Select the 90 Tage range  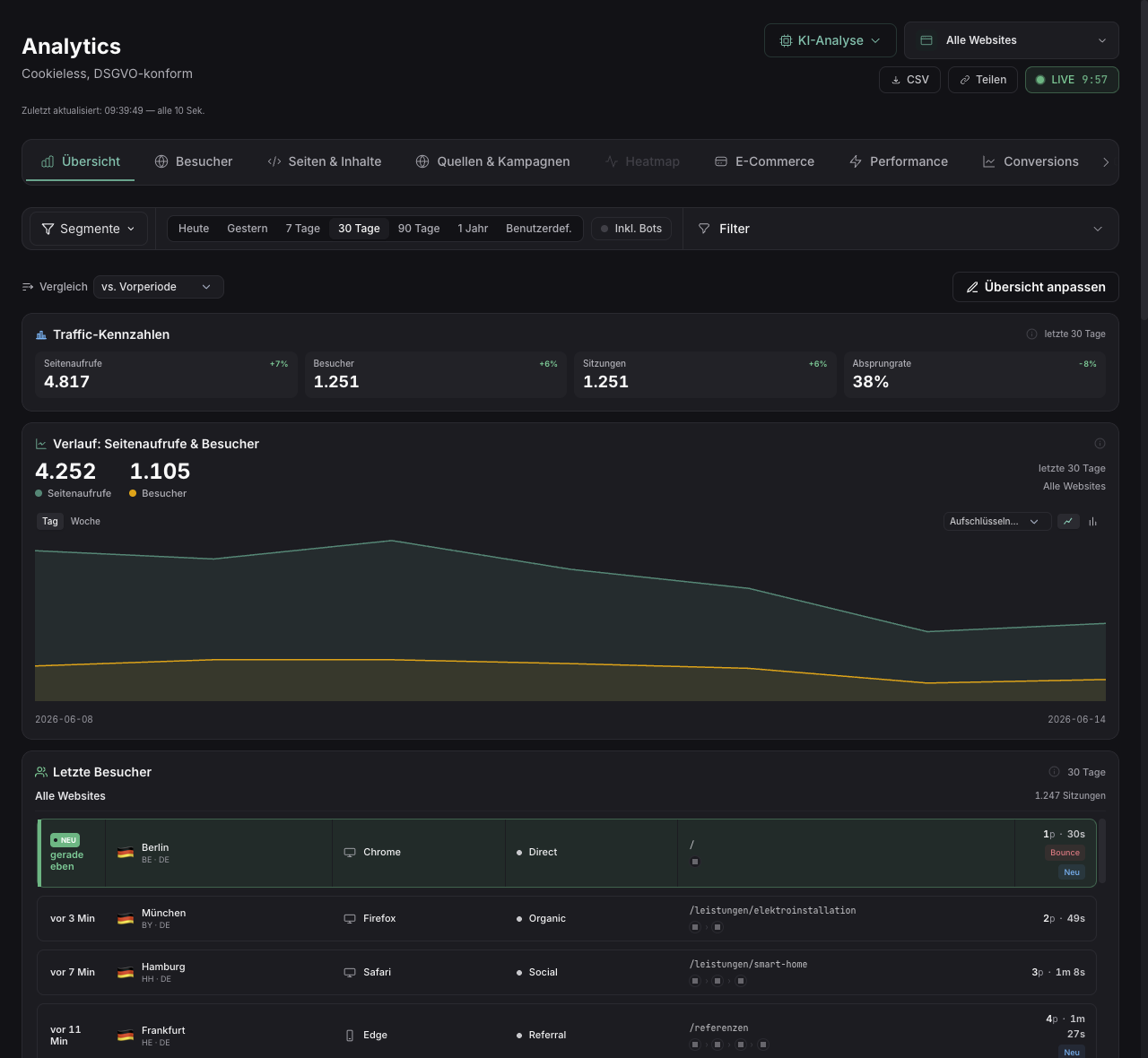(419, 229)
